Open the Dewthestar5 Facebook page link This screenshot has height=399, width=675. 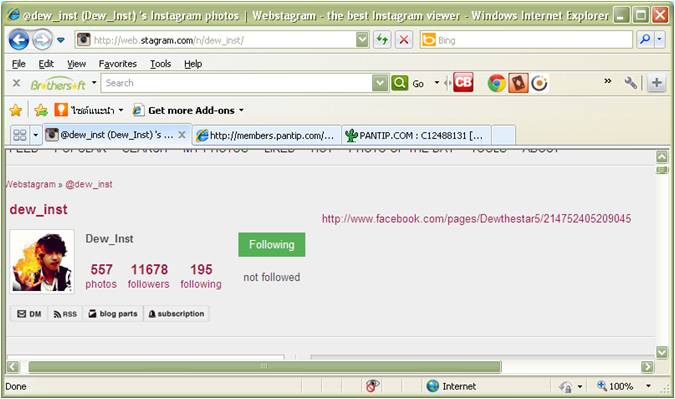click(x=476, y=219)
